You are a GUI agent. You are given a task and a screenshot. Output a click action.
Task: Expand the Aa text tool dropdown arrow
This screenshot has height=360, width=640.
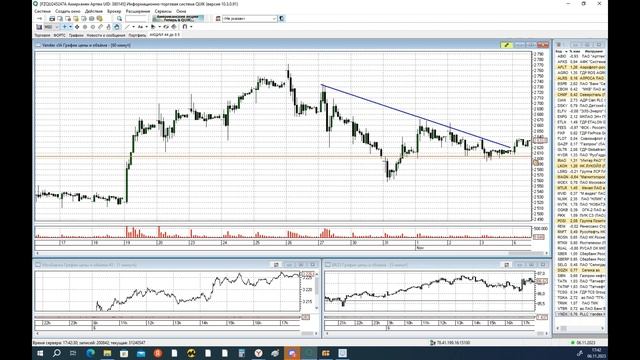147,27
